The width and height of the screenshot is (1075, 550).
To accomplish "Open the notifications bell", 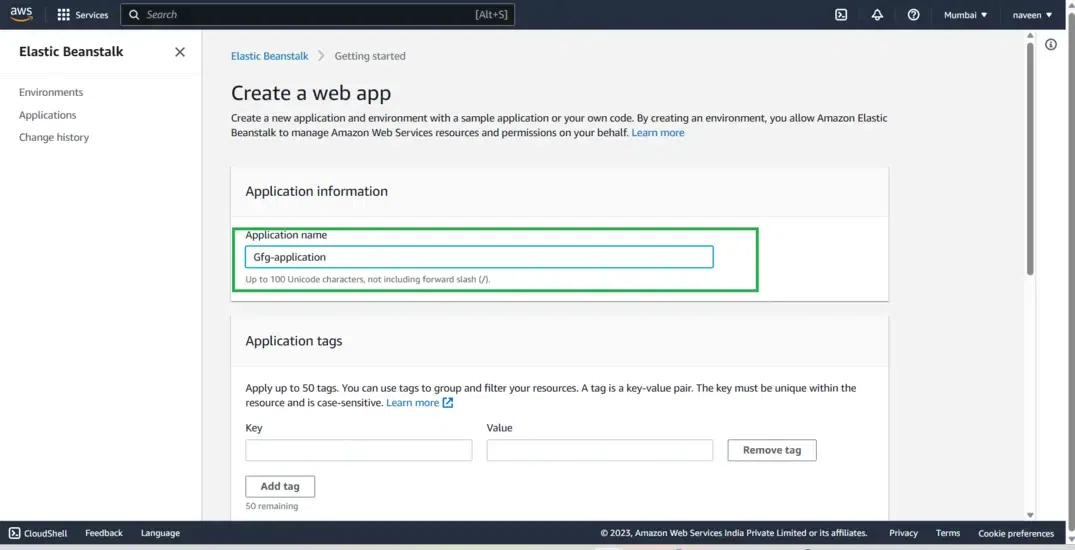I will pyautogui.click(x=877, y=14).
